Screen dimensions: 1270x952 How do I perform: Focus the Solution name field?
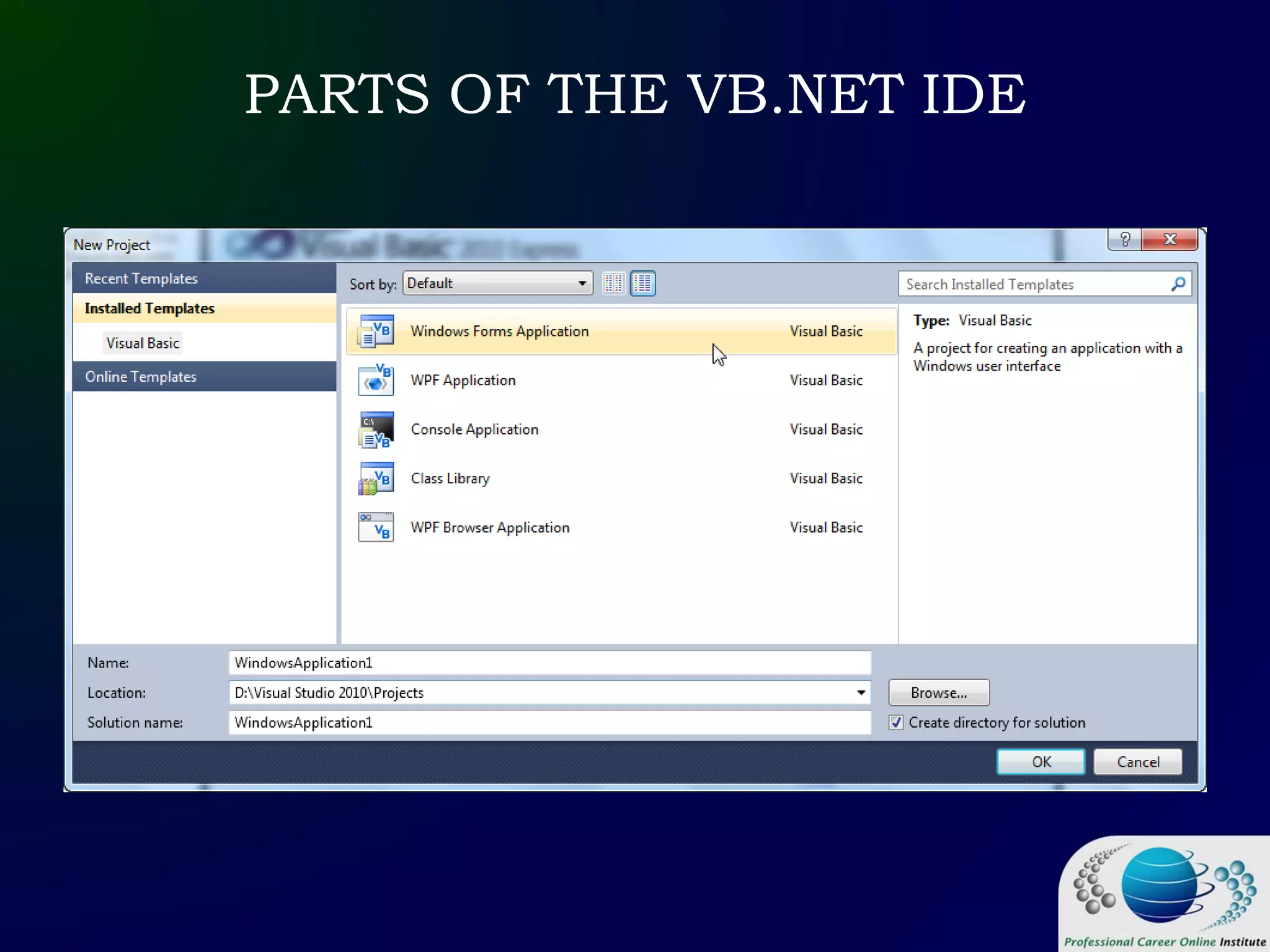click(550, 722)
